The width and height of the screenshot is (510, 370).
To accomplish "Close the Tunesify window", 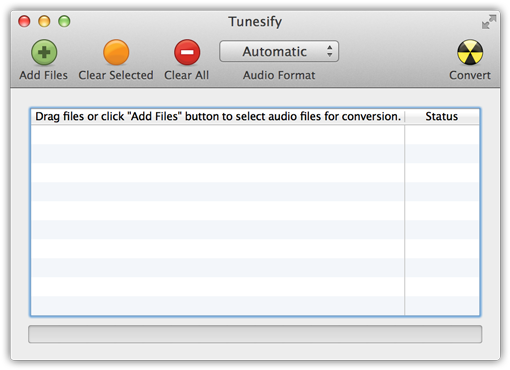I will click(x=24, y=21).
